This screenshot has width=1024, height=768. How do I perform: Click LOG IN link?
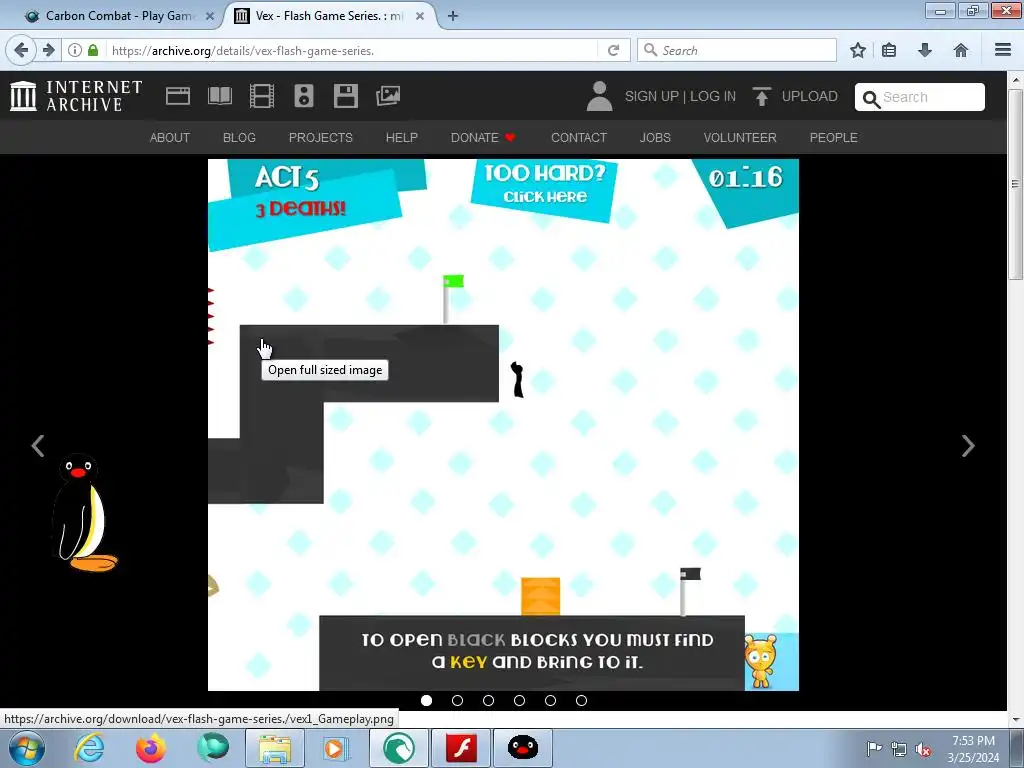tap(712, 97)
